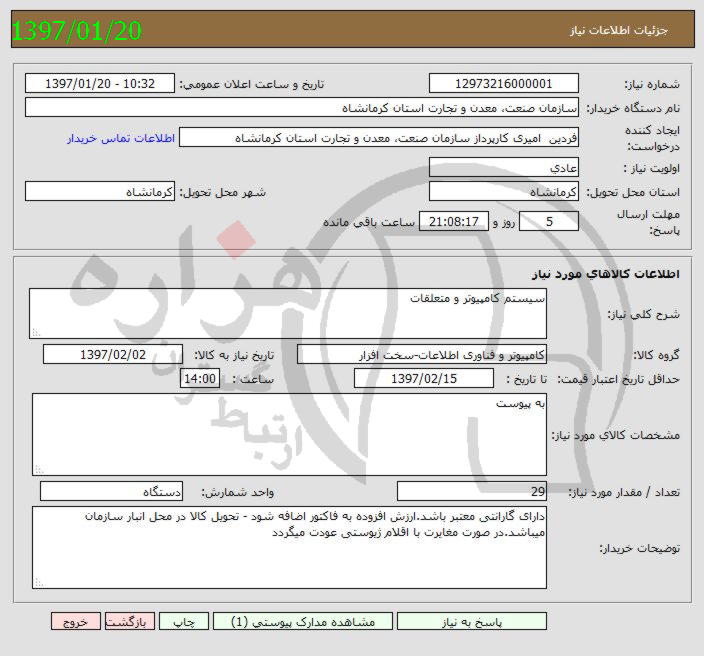Click the resize grip of شرح کلی نیاز box

36,333
